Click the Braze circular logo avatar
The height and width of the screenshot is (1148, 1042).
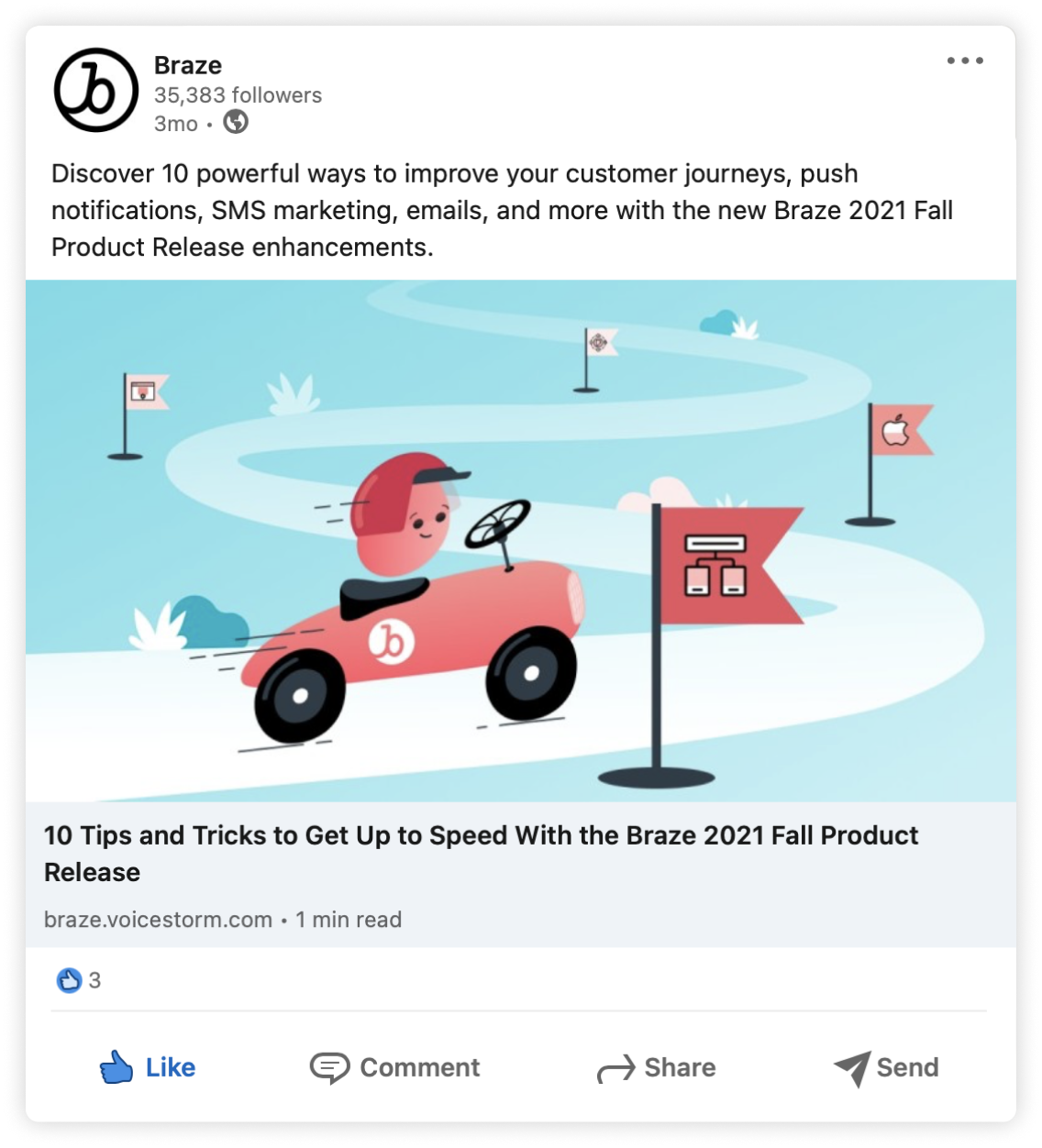click(96, 91)
